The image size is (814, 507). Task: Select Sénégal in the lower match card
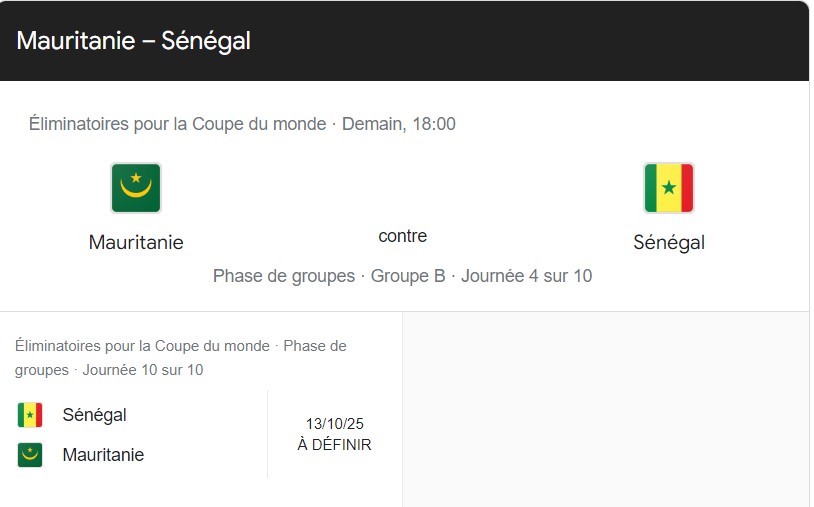[x=95, y=415]
